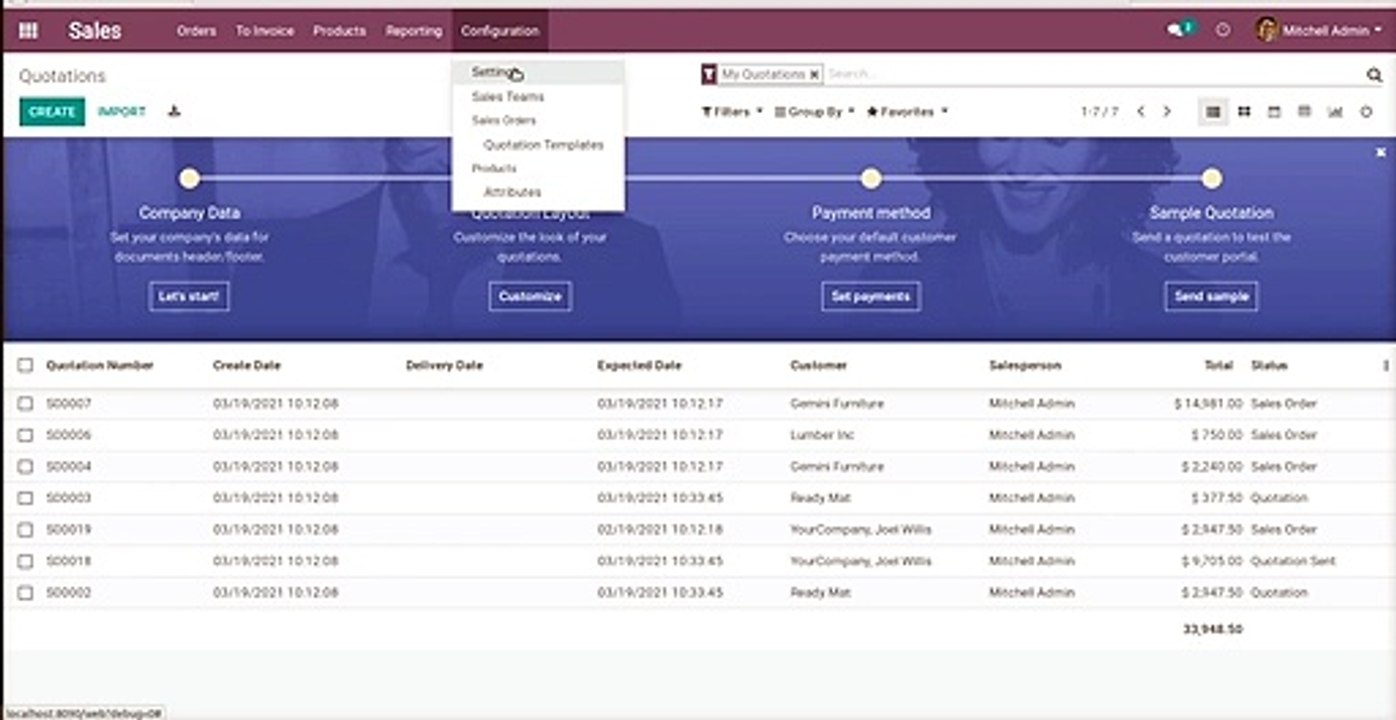The height and width of the screenshot is (720, 1396).
Task: Check the box for quotation S00007
Action: coord(25,404)
